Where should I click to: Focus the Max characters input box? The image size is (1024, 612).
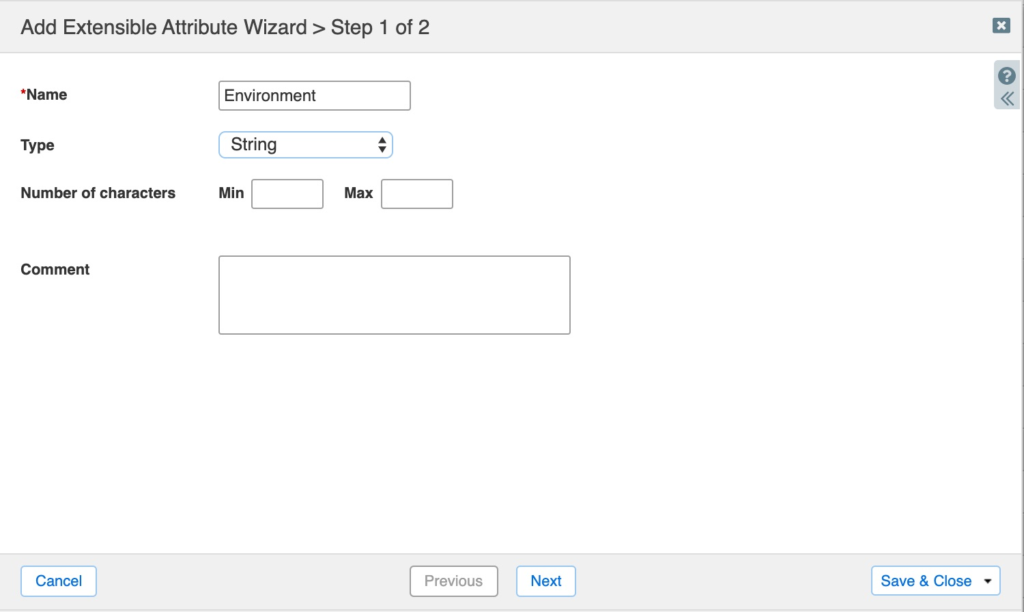point(417,194)
